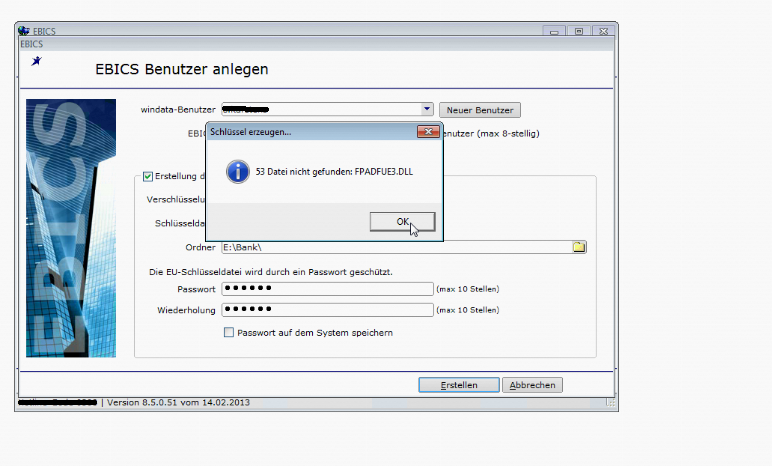Minimize the EBICS window
Screen dimensions: 772x466
click(554, 31)
